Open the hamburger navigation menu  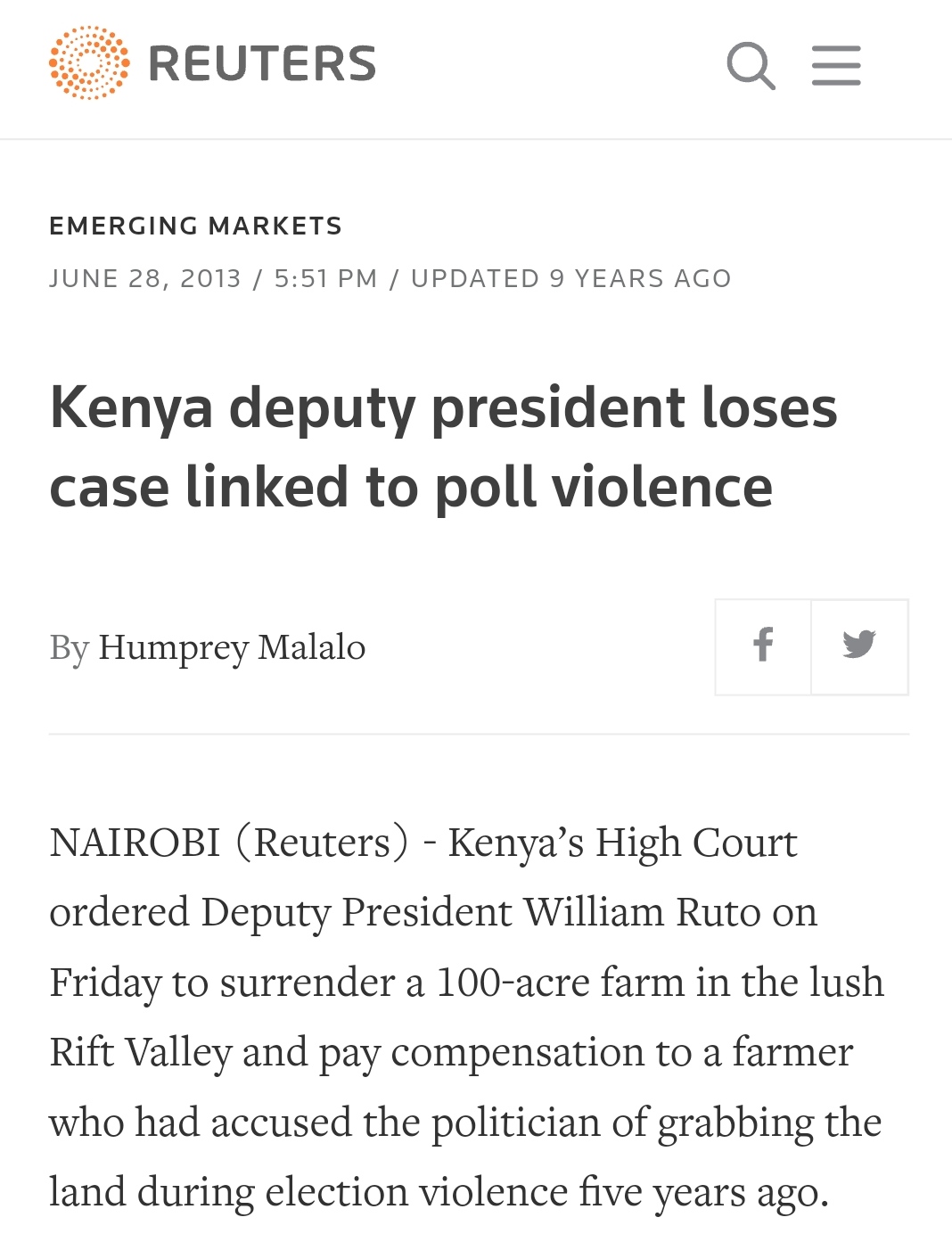click(x=836, y=65)
